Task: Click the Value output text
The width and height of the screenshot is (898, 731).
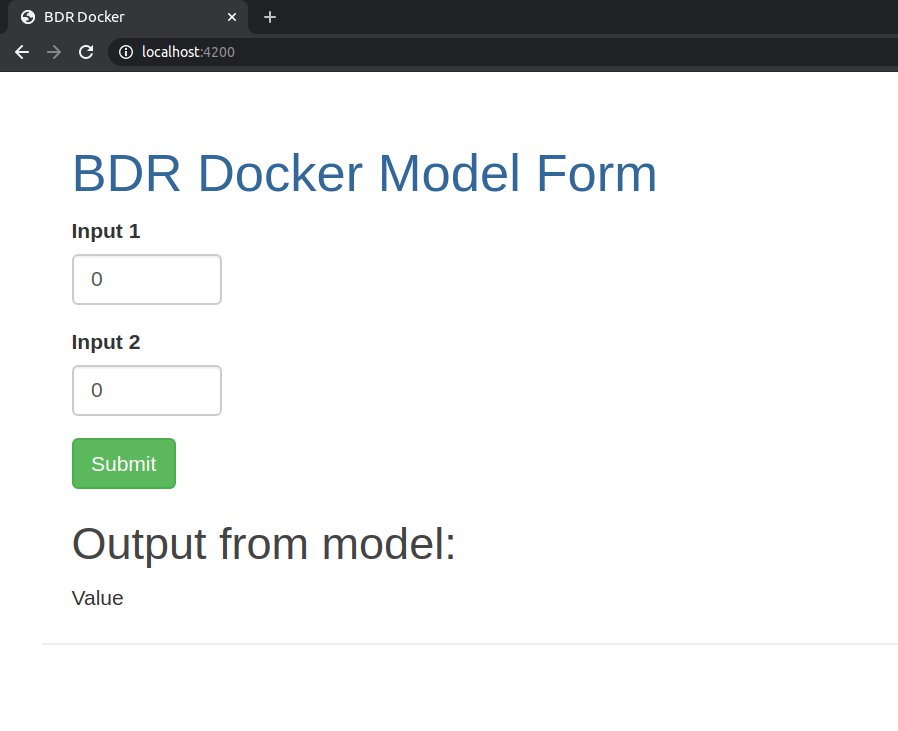Action: 97,599
